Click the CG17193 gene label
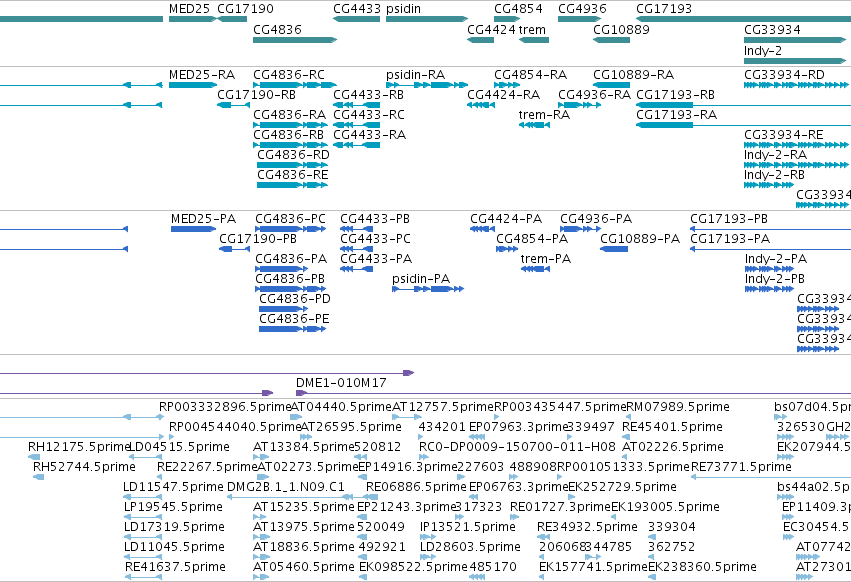The image size is (851, 582). point(664,9)
